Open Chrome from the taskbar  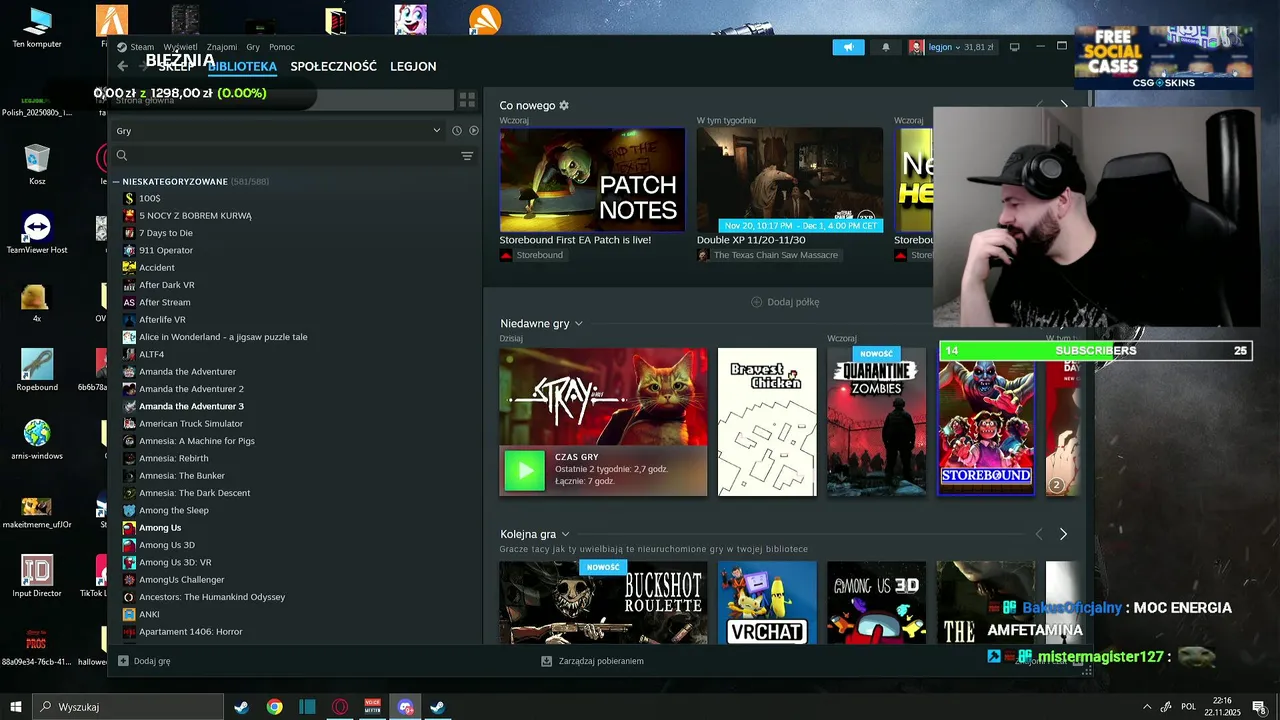coord(274,707)
